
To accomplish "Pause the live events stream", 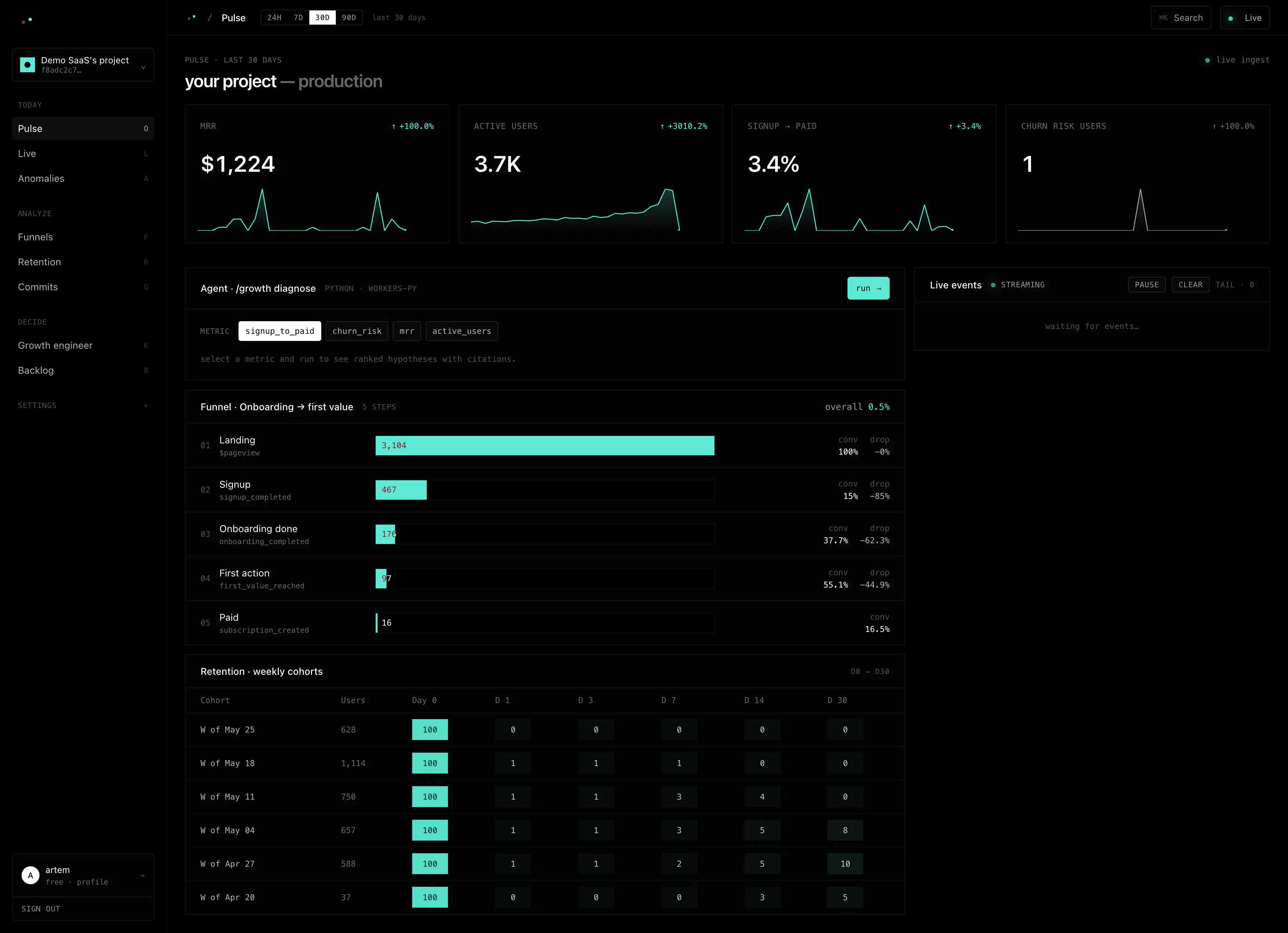I will point(1147,285).
